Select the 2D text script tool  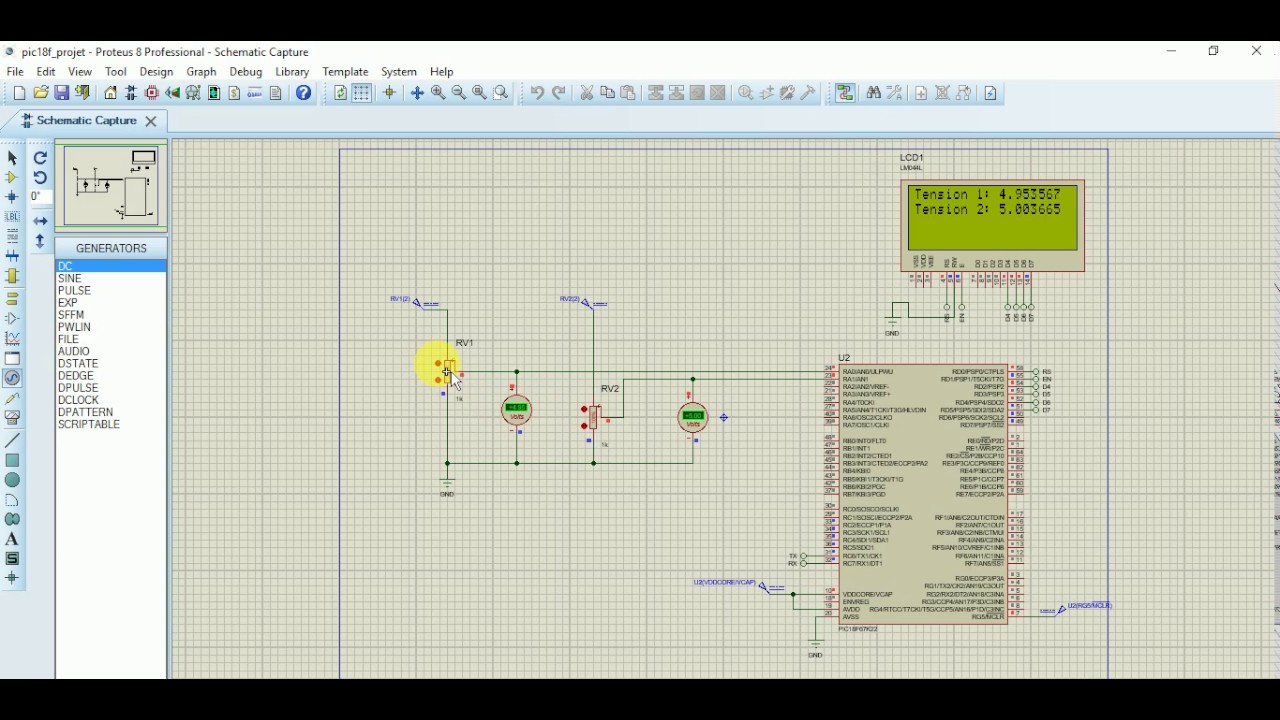12,236
